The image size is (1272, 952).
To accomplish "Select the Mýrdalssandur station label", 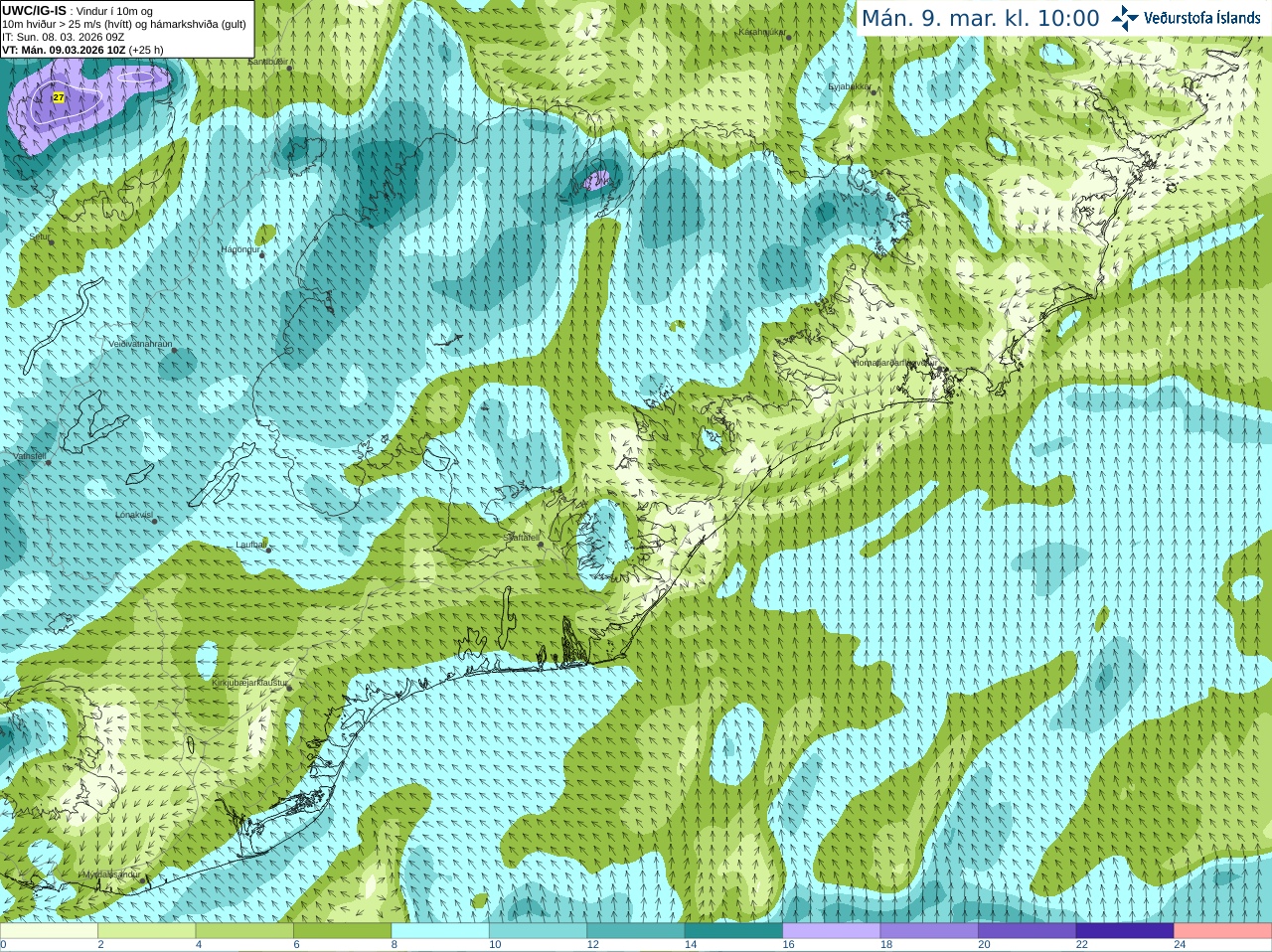I will coord(111,874).
